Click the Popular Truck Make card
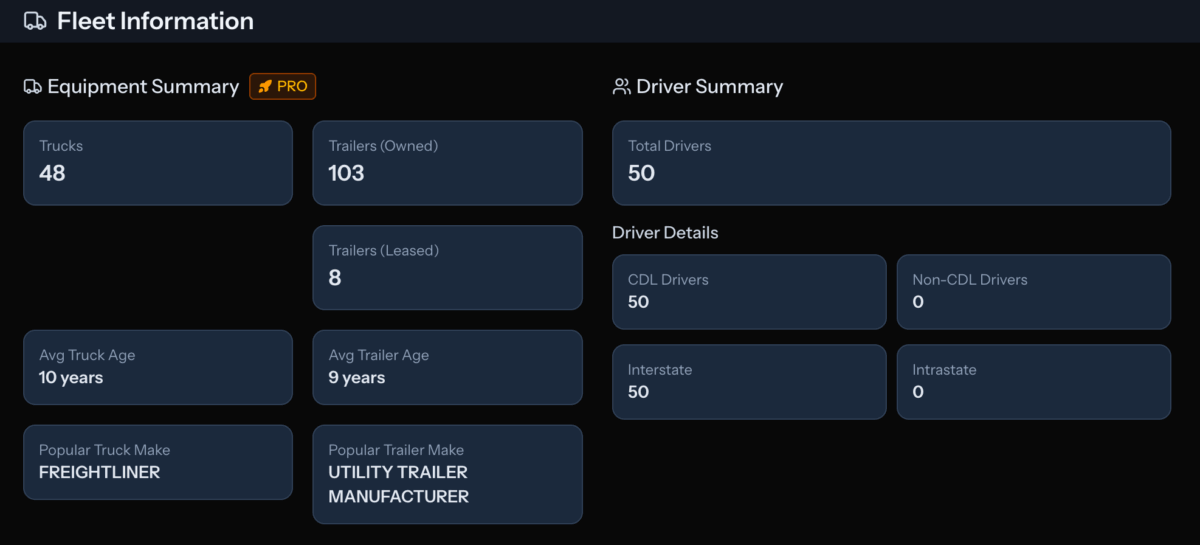 (x=158, y=462)
